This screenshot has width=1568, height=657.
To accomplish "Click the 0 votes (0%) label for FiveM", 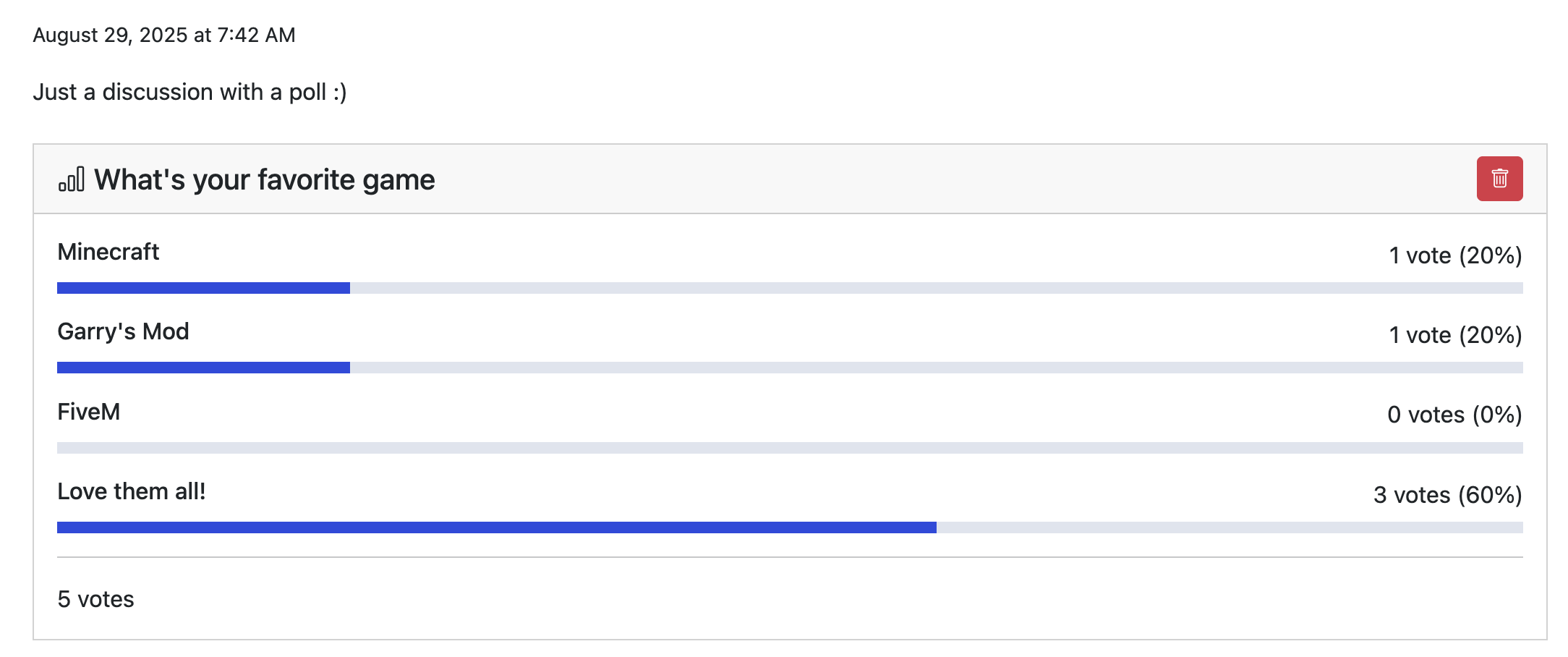I will coord(1454,415).
